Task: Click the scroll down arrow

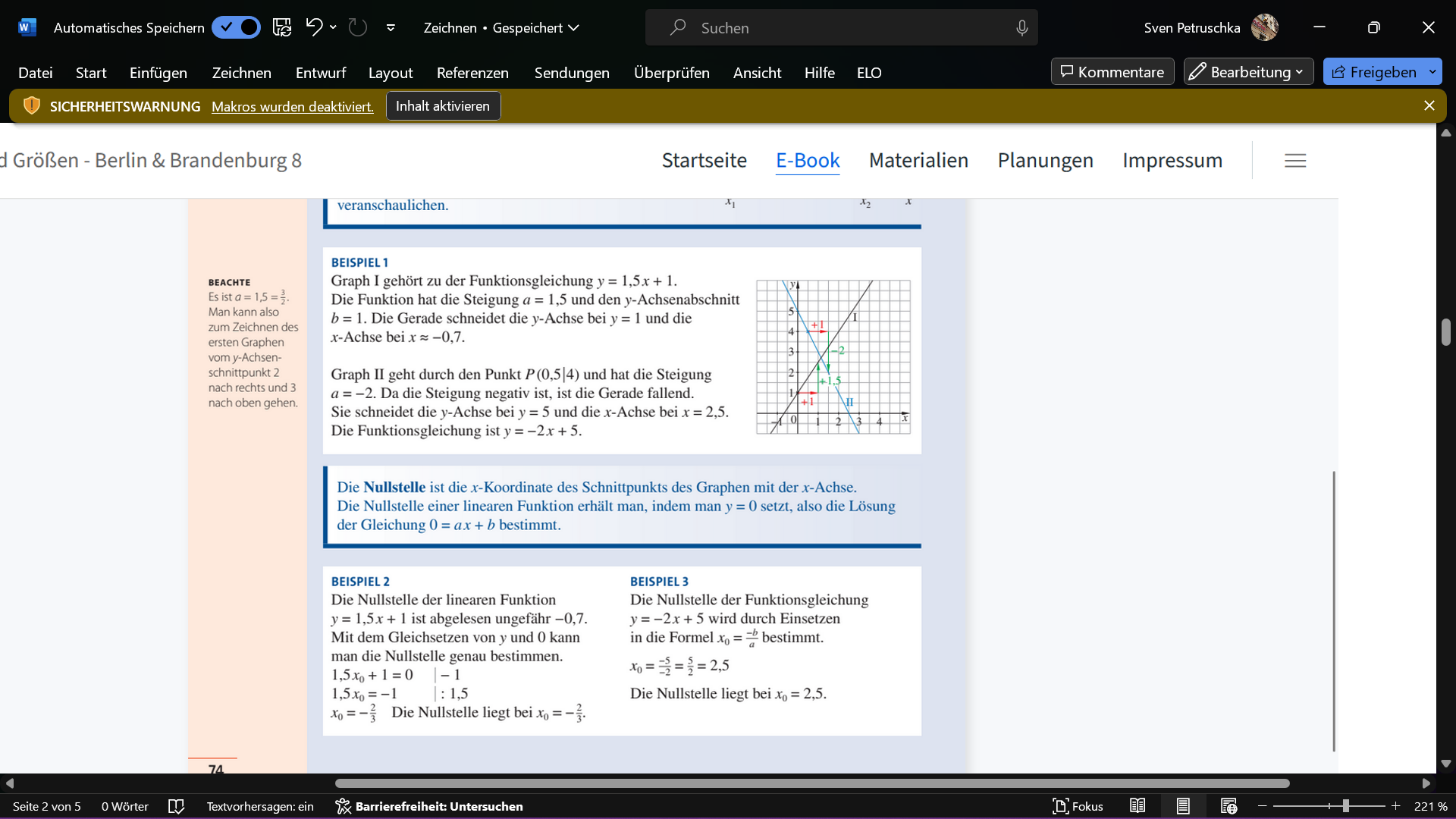Action: point(1445,764)
